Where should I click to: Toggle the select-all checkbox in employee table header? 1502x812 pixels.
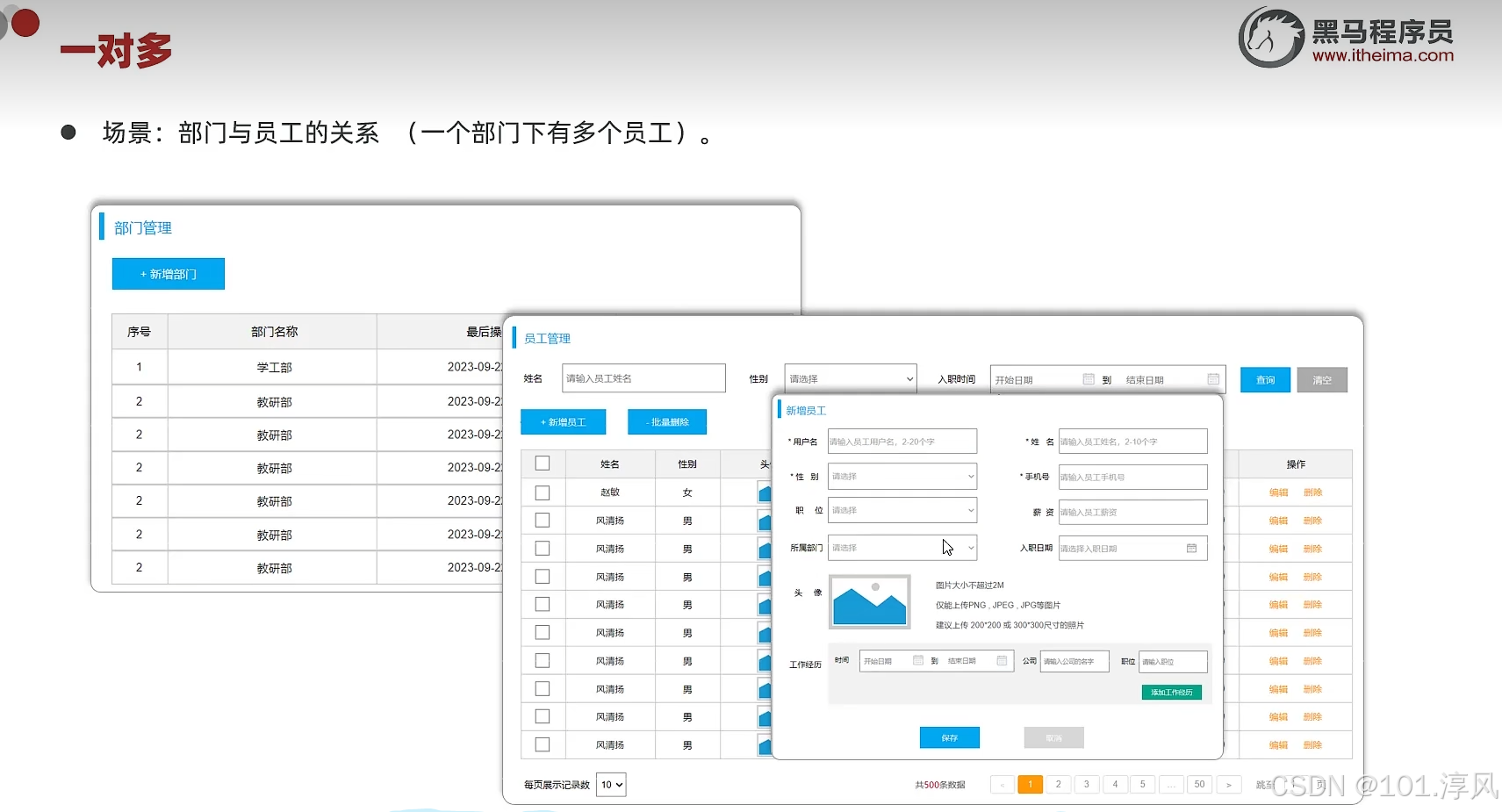(x=543, y=463)
